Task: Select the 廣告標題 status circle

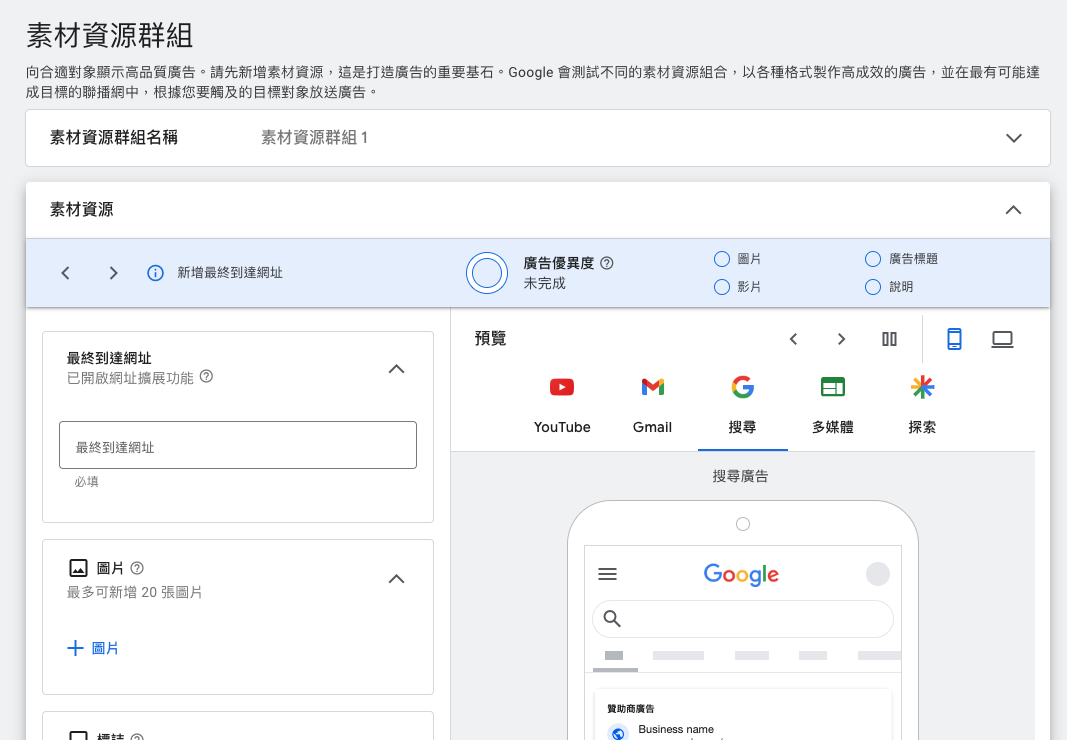Action: point(873,259)
